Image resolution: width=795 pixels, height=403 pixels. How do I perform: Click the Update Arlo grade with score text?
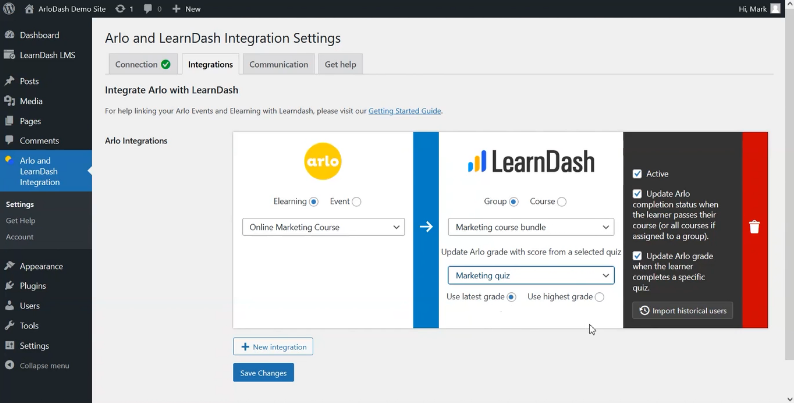point(531,252)
